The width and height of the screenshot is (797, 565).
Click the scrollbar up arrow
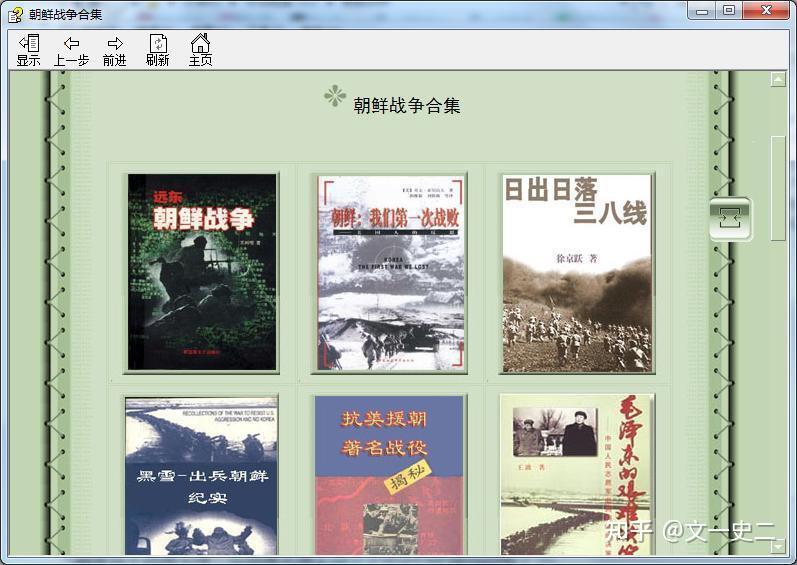[778, 79]
